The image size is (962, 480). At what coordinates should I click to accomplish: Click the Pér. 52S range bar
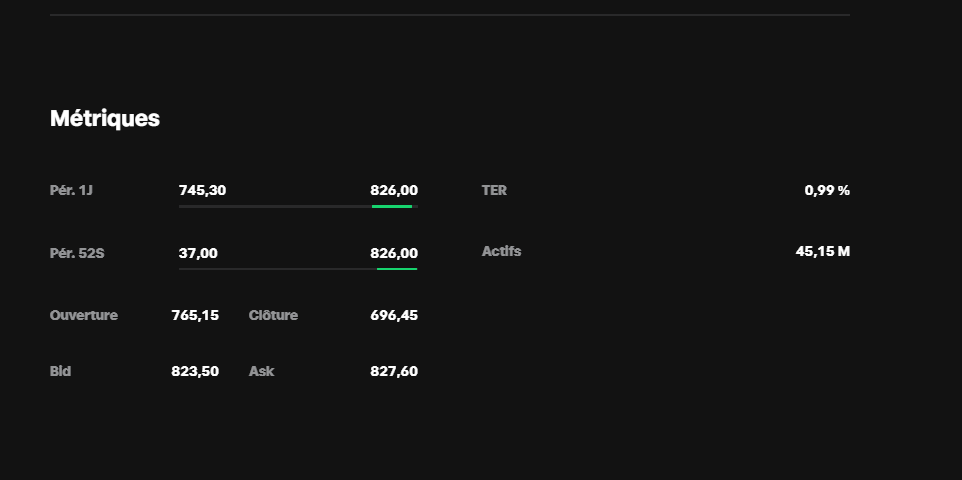(297, 269)
